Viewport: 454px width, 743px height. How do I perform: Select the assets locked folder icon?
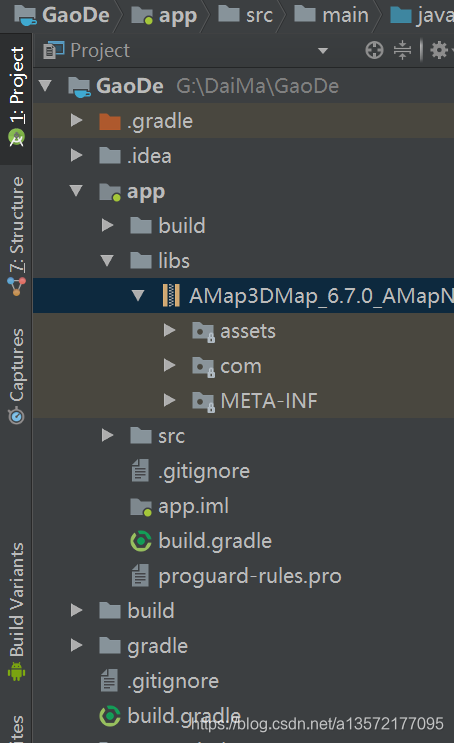coord(204,332)
